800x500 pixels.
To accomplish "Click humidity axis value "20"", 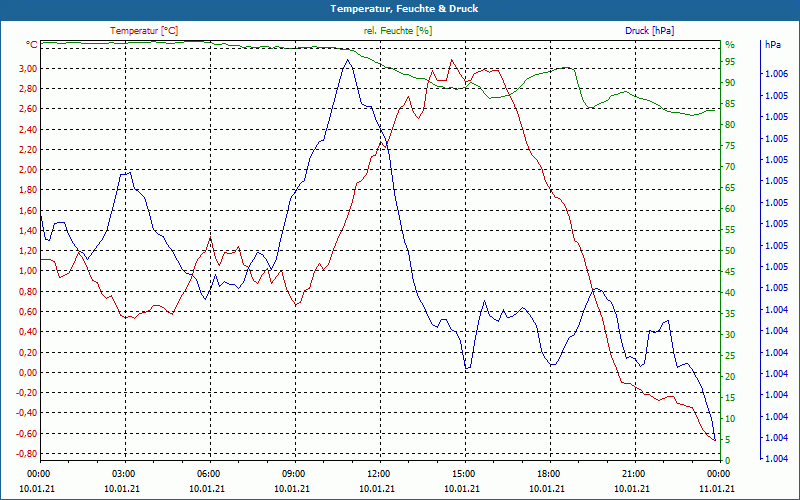I will click(730, 377).
